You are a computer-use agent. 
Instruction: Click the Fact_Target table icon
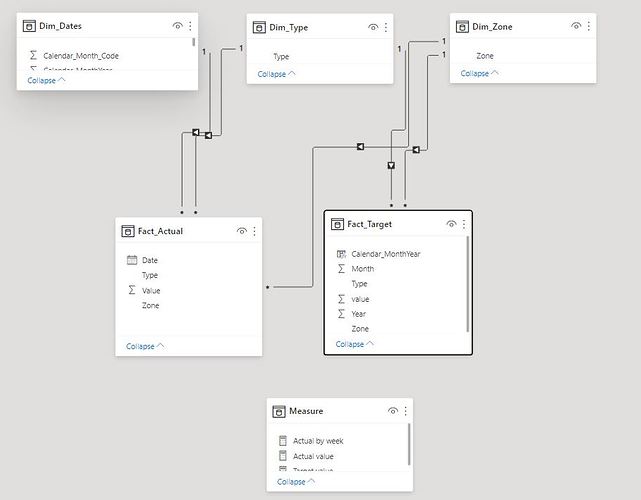[x=337, y=224]
